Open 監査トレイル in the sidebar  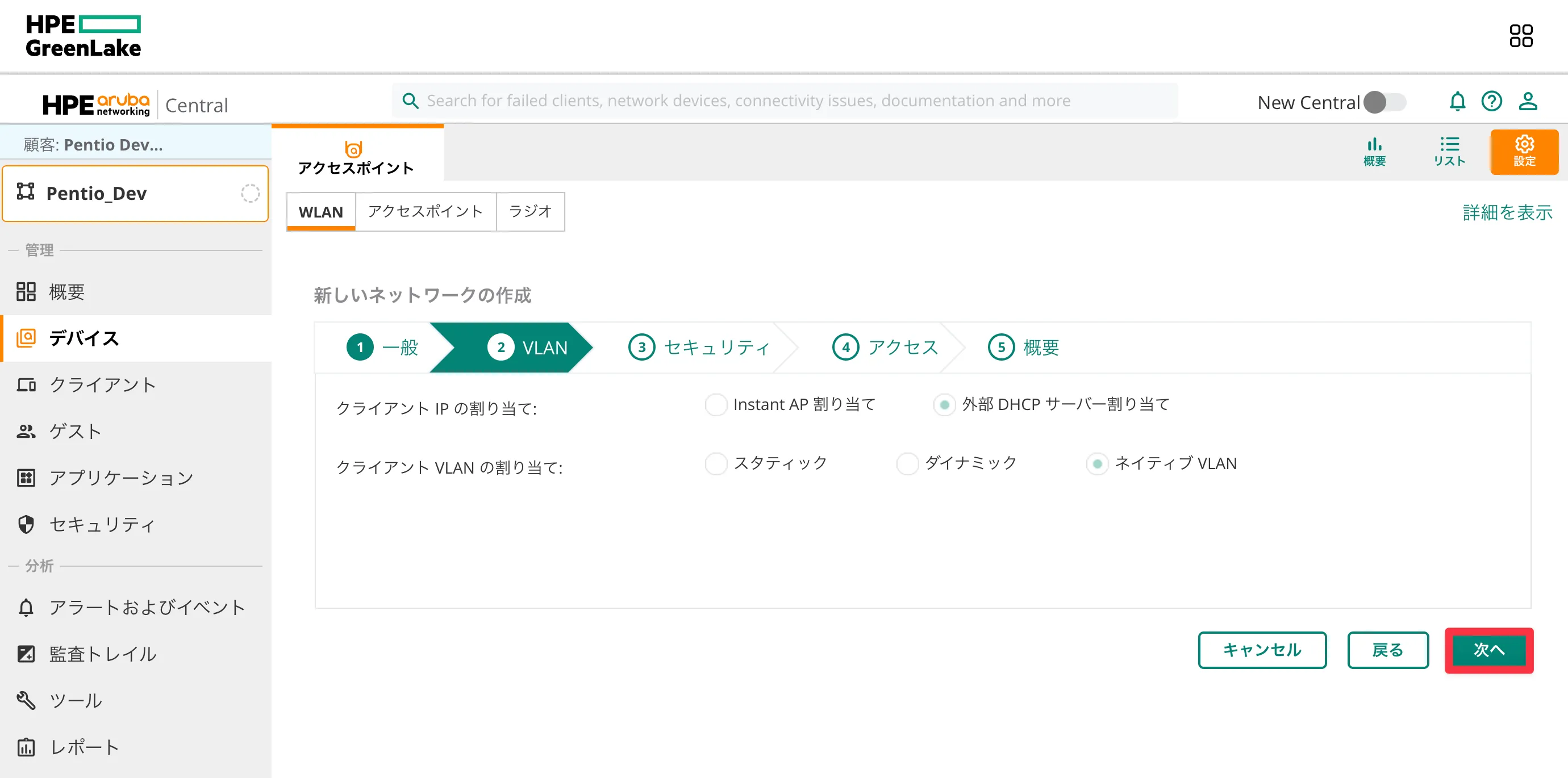coord(102,654)
